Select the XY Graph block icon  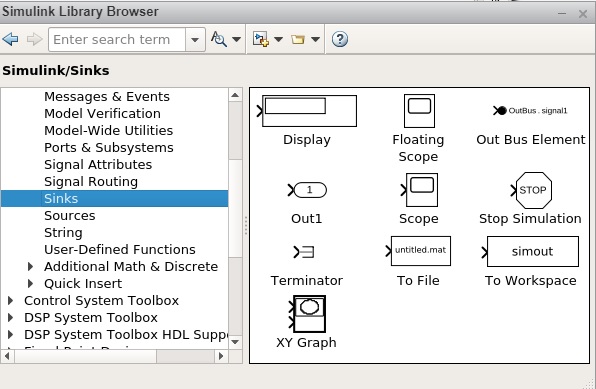[x=307, y=314]
